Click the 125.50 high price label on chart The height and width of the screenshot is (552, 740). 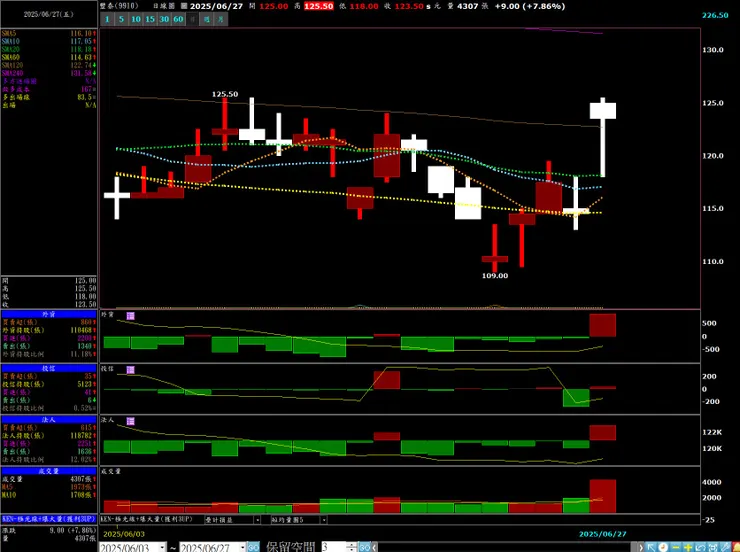click(225, 94)
